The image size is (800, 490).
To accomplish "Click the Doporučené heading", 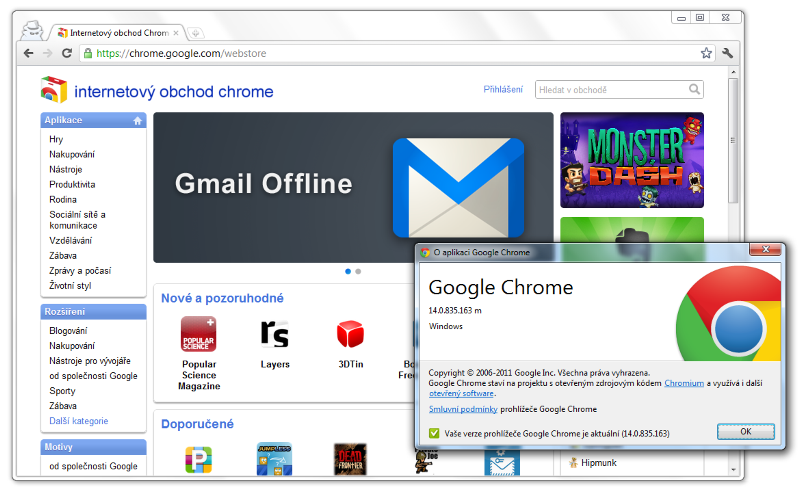I will pyautogui.click(x=197, y=424).
